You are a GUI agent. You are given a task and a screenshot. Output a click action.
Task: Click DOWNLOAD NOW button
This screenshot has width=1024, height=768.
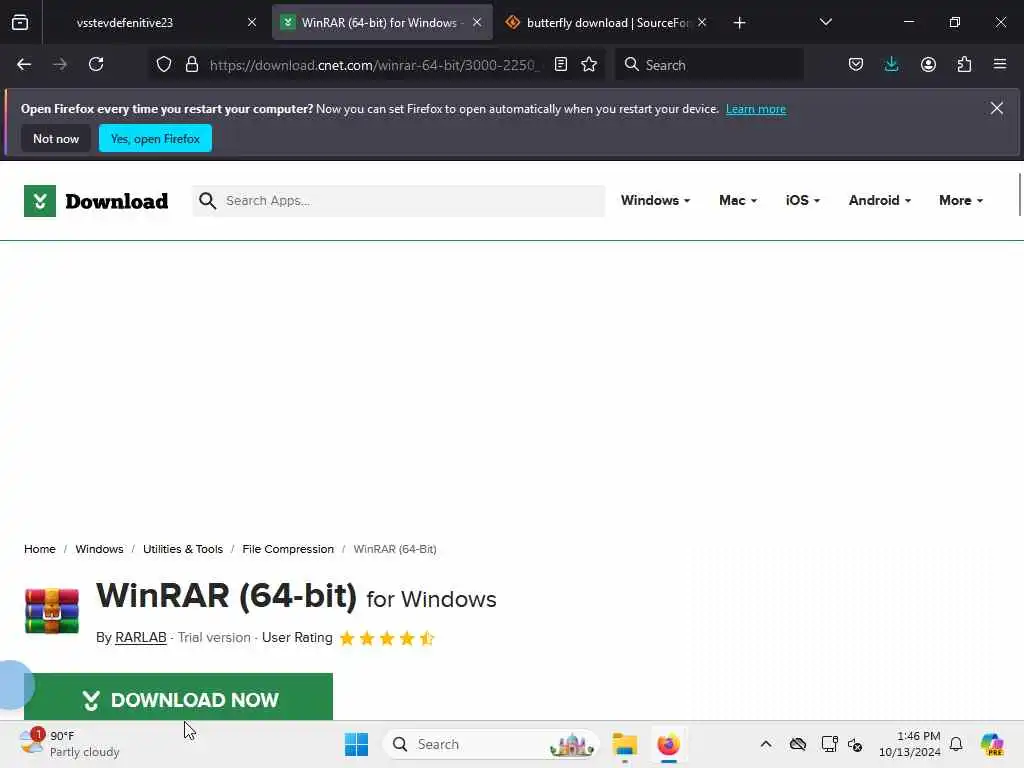(x=178, y=697)
